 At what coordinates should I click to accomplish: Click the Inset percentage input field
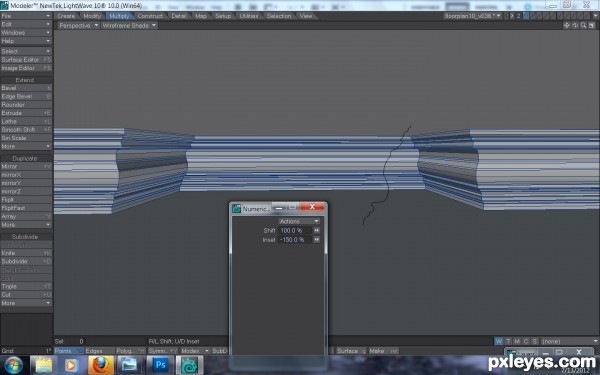(295, 240)
